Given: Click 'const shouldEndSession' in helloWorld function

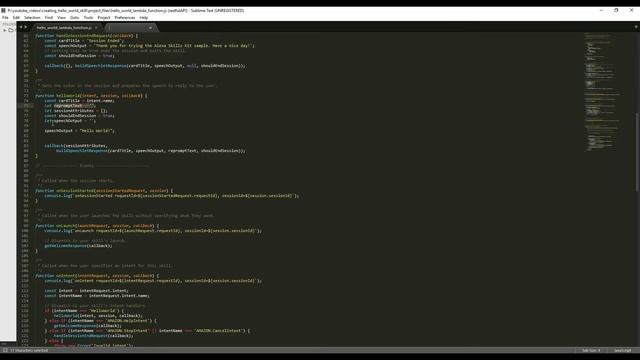Looking at the screenshot, I should (80, 116).
